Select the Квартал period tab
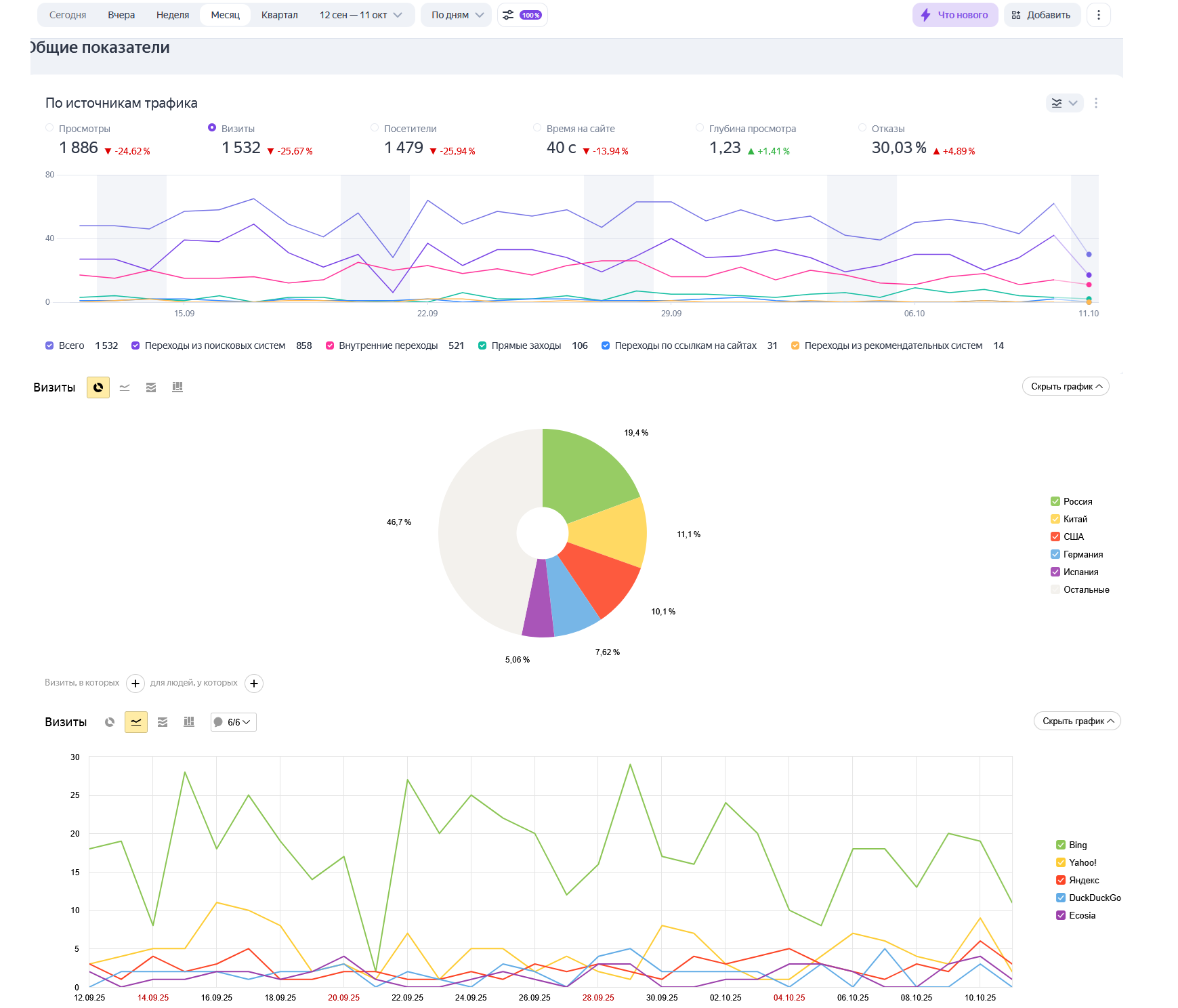Image resolution: width=1178 pixels, height=1008 pixels. click(x=279, y=15)
